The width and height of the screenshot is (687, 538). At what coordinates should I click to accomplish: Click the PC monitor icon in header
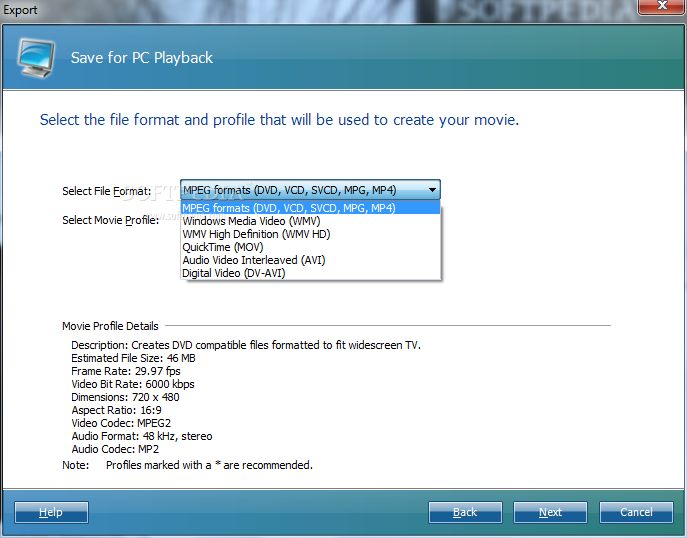pos(36,58)
